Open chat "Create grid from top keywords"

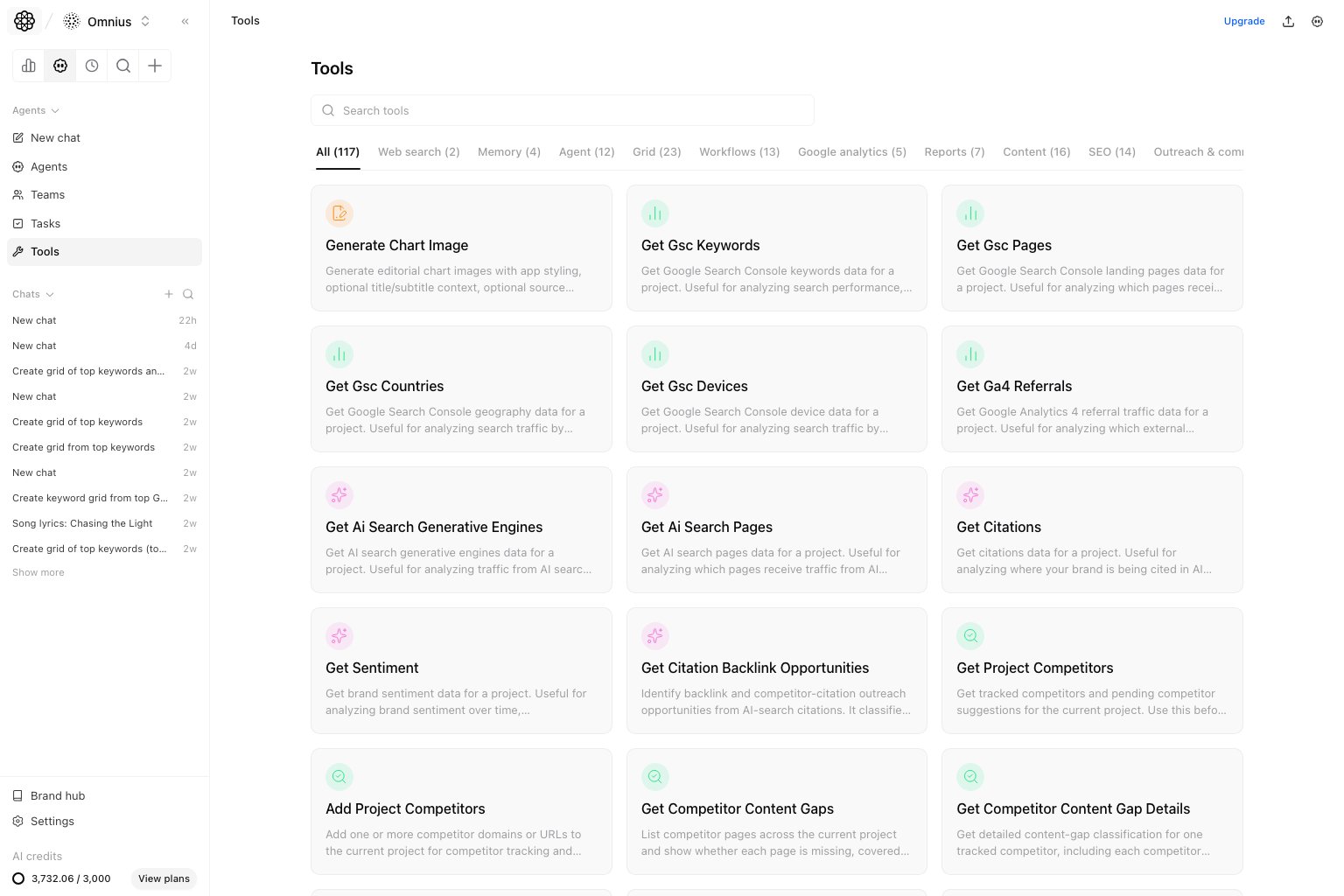tap(104, 447)
